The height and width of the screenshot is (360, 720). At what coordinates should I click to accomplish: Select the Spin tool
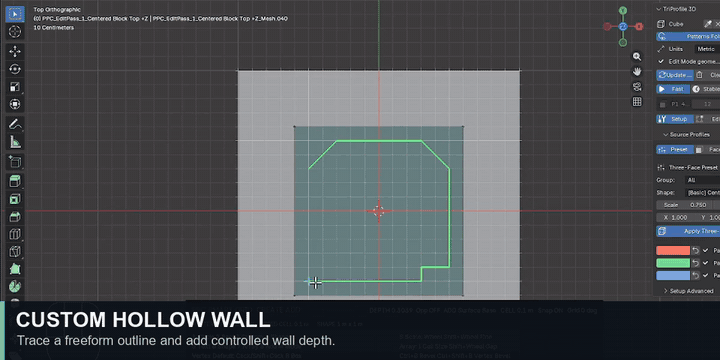click(x=15, y=287)
